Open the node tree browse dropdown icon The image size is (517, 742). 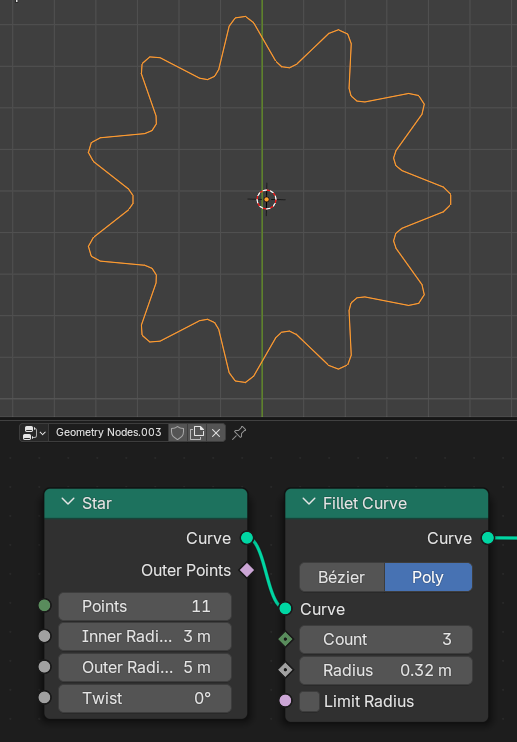[34, 433]
